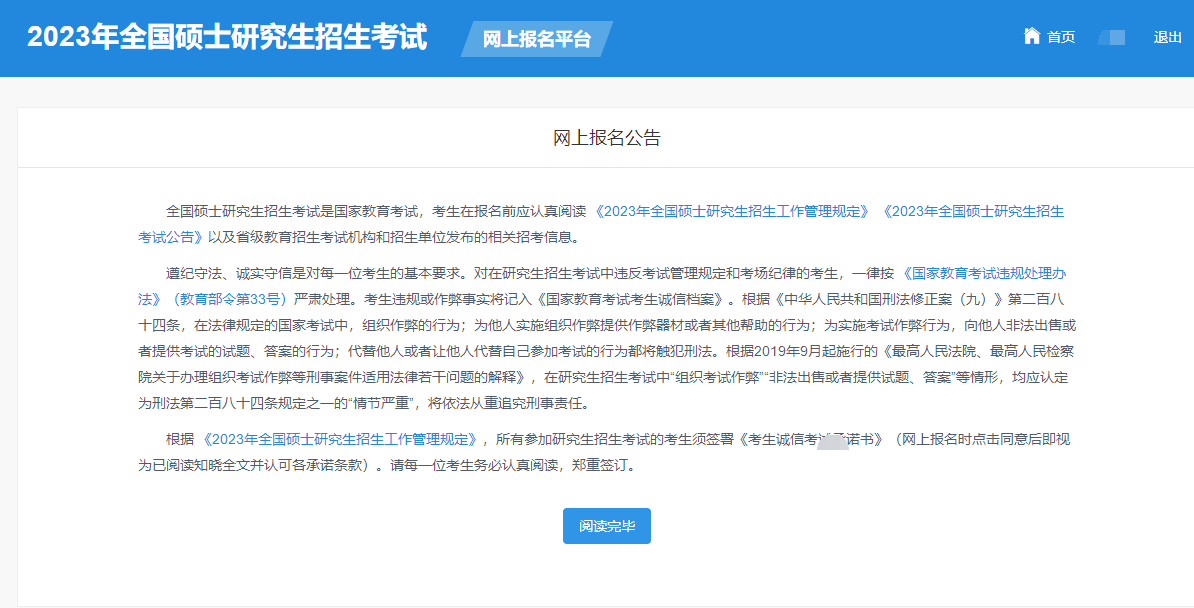Click the 阅读完毕 button
This screenshot has height=608, width=1194.
607,526
